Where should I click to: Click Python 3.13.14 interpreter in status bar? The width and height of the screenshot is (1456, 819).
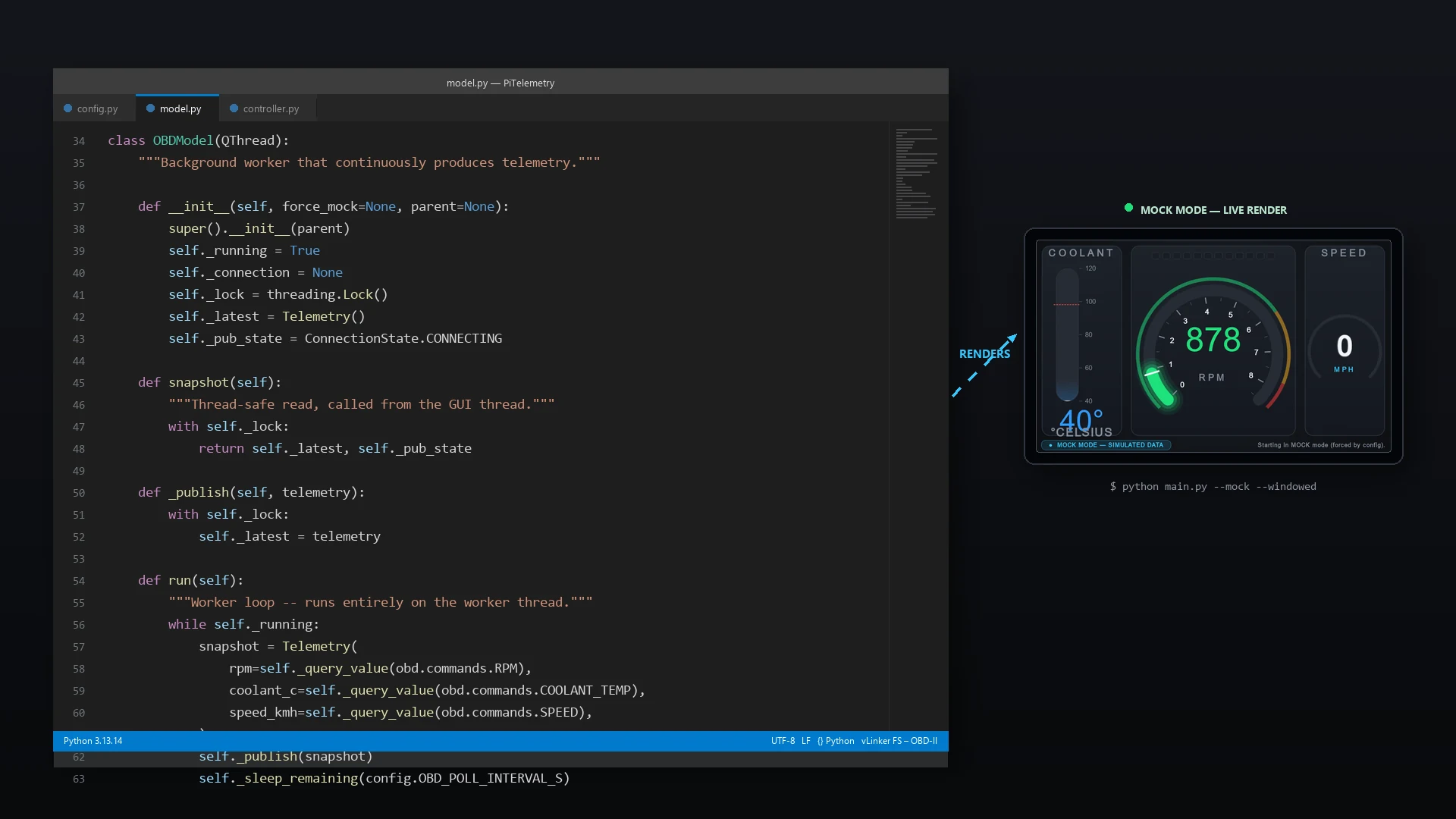93,741
